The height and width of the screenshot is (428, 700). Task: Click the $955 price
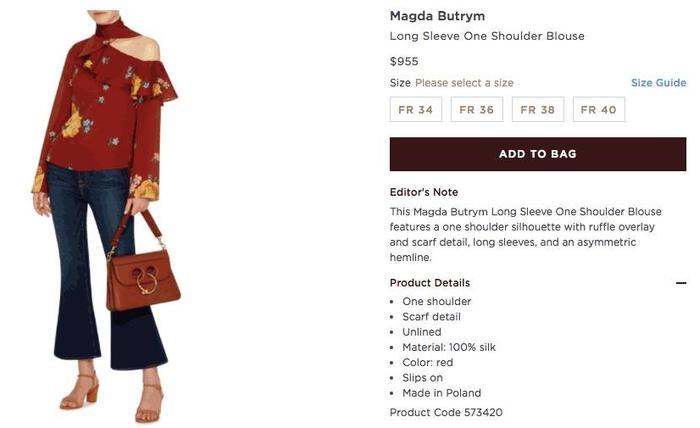click(404, 61)
